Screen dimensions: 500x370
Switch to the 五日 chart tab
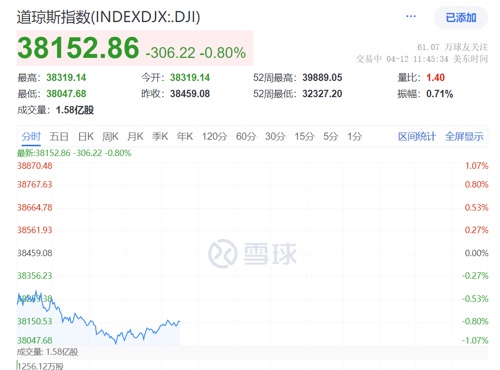pyautogui.click(x=59, y=136)
